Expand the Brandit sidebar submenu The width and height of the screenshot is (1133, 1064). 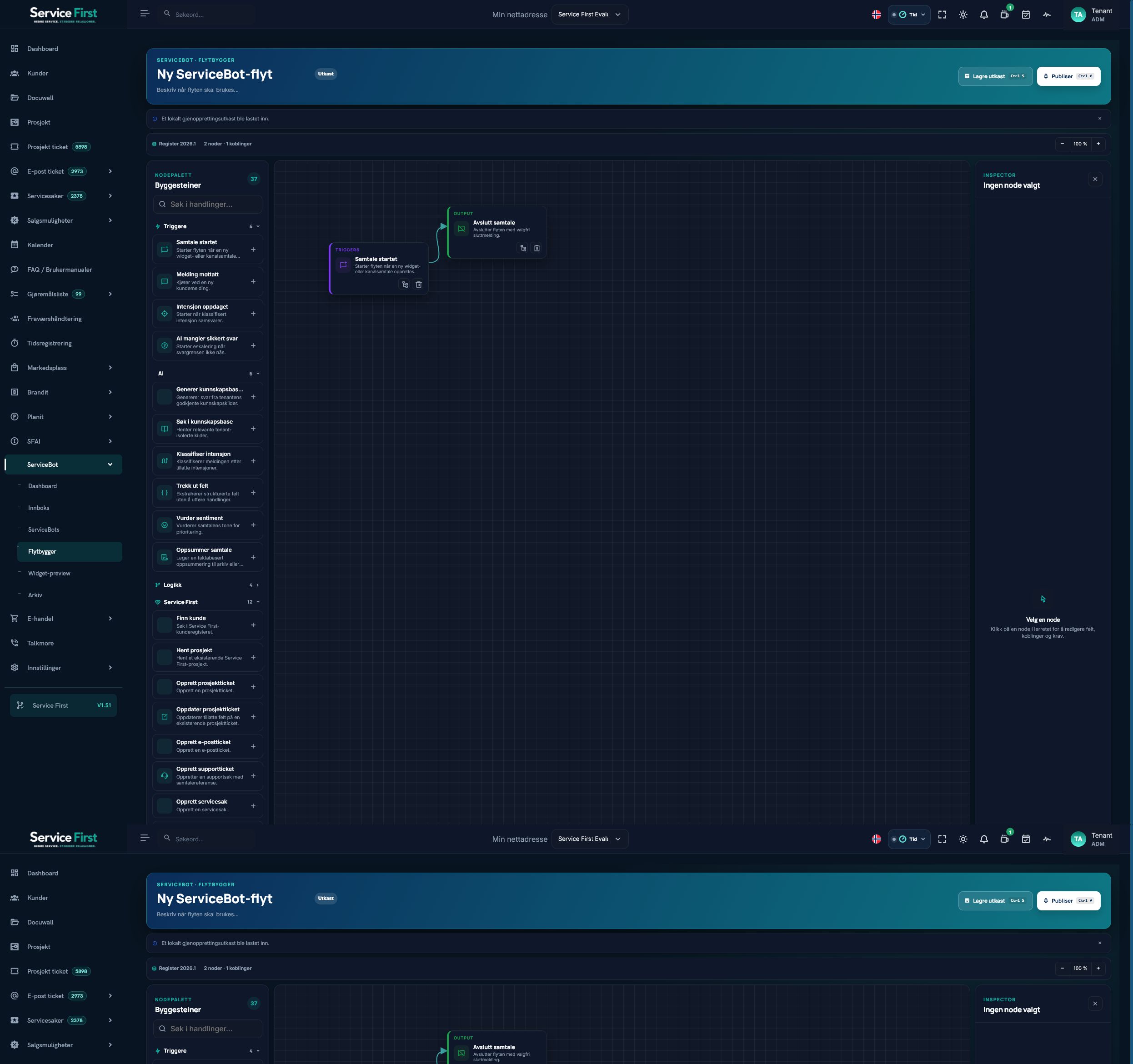110,392
